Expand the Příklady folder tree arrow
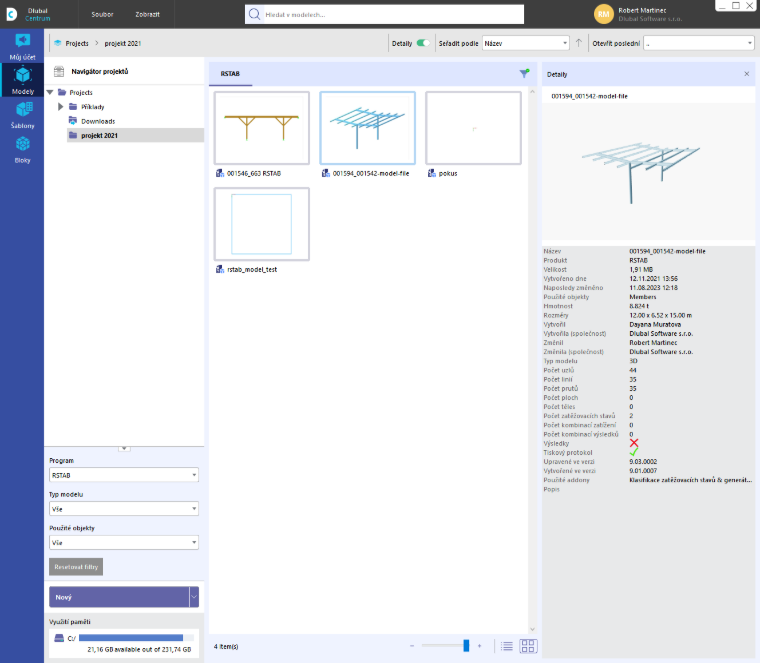Image resolution: width=760 pixels, height=663 pixels. [x=61, y=107]
